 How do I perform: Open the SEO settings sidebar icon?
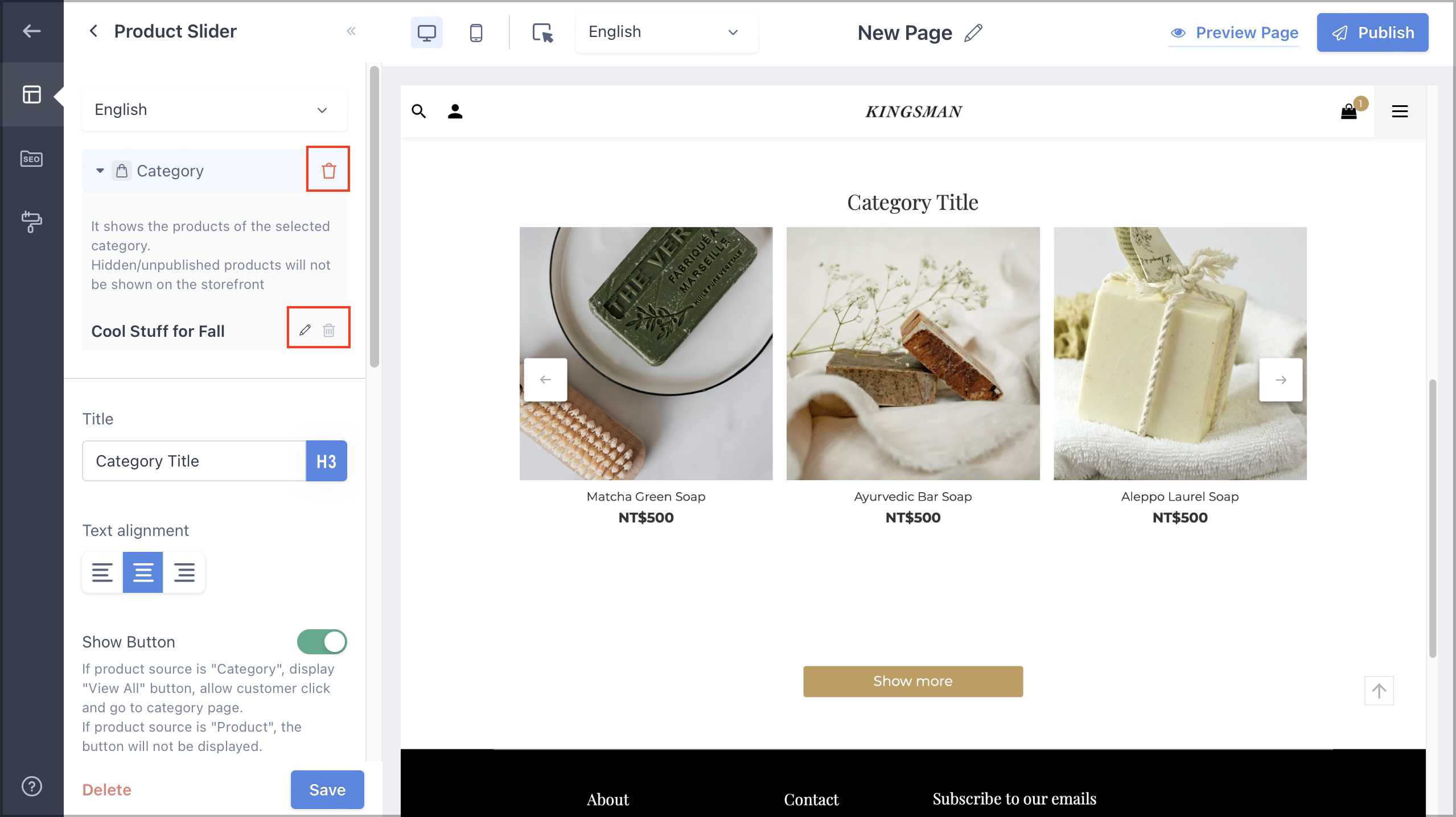pyautogui.click(x=31, y=159)
